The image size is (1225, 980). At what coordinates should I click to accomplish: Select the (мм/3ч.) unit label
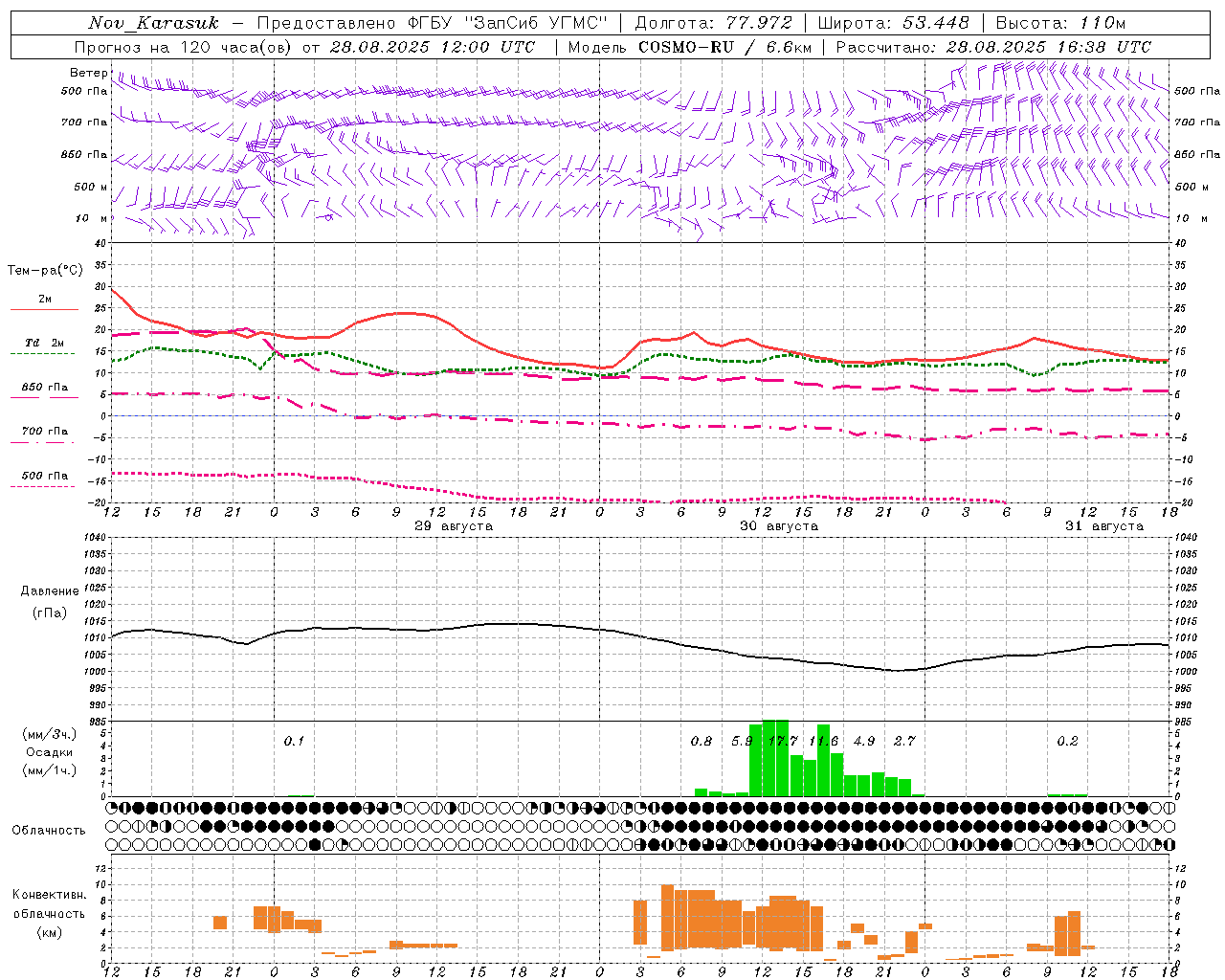50,734
